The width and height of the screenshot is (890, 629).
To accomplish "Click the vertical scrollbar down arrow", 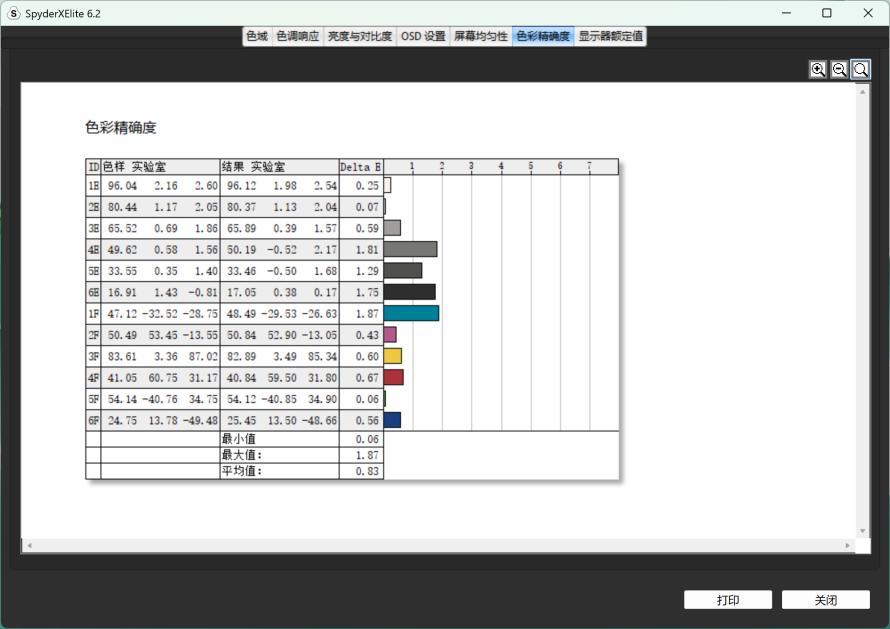I will [863, 531].
